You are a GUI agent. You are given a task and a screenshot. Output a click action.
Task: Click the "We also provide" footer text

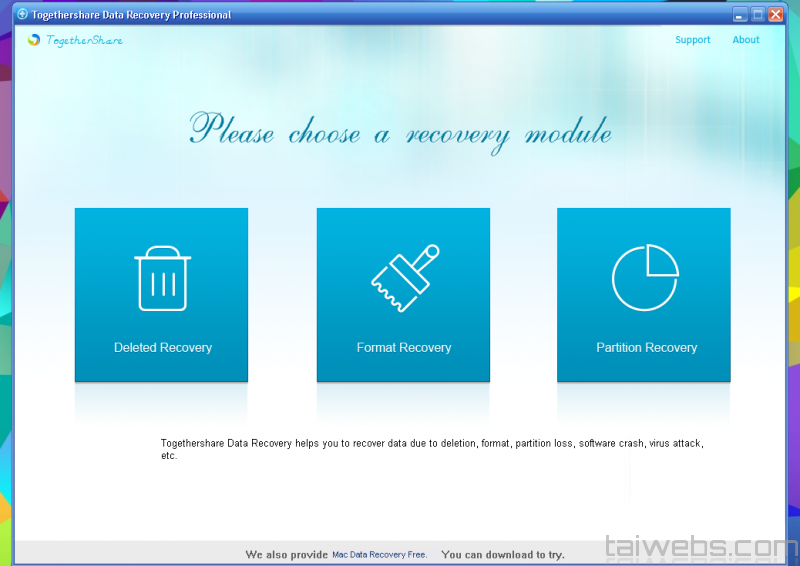(x=287, y=554)
